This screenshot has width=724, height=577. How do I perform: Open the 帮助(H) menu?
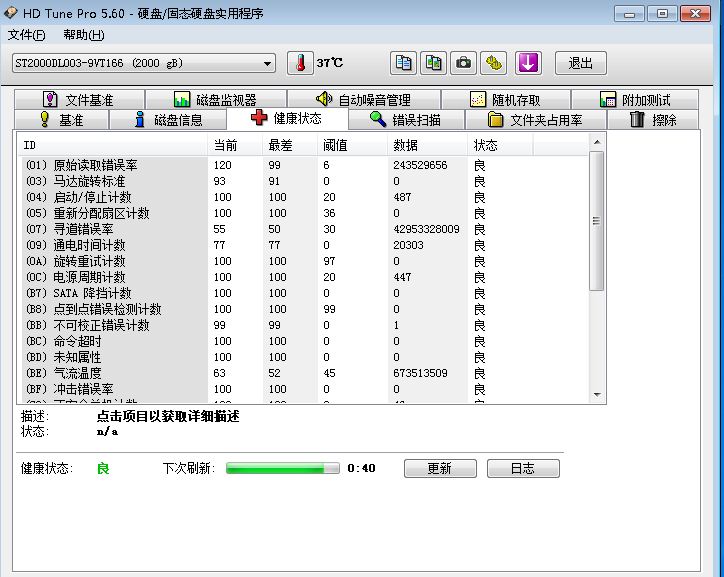[x=83, y=35]
